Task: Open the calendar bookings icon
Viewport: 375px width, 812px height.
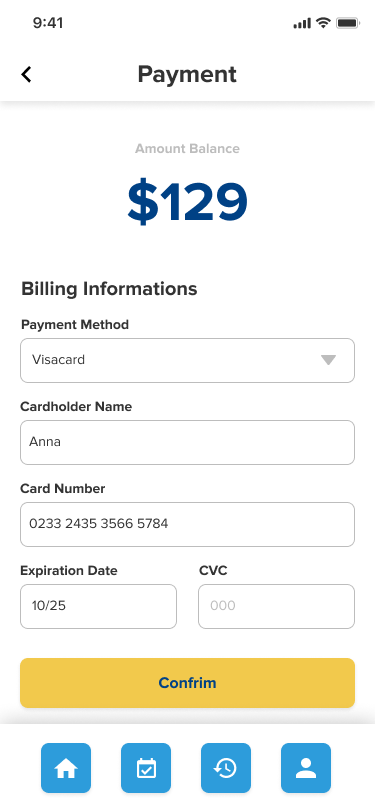Action: [146, 768]
